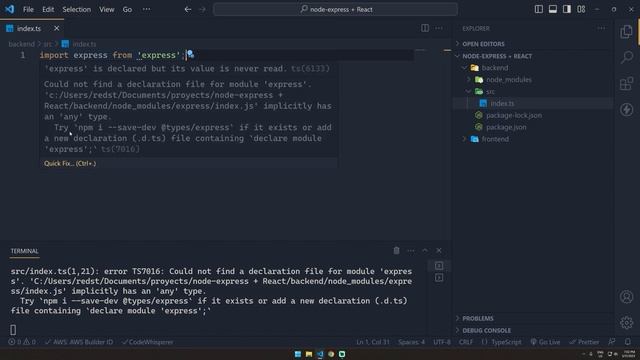Open Windows Start button on taskbar
This screenshot has height=360, width=640.
click(298, 354)
